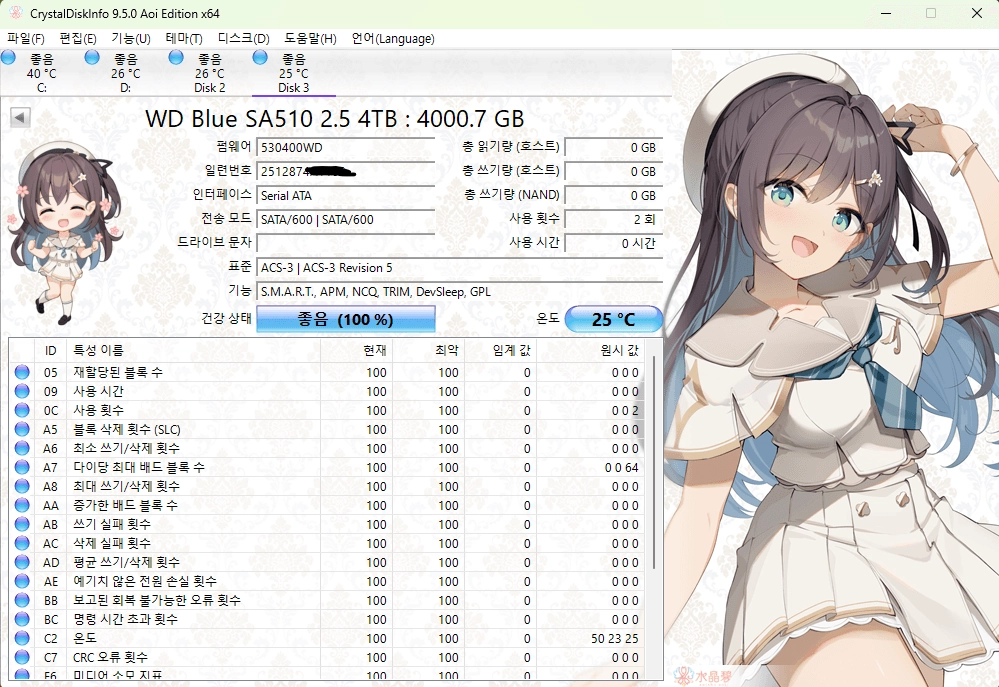Screen dimensions: 999x687
Task: Click the status orb for attribute AB
Action: coord(22,524)
